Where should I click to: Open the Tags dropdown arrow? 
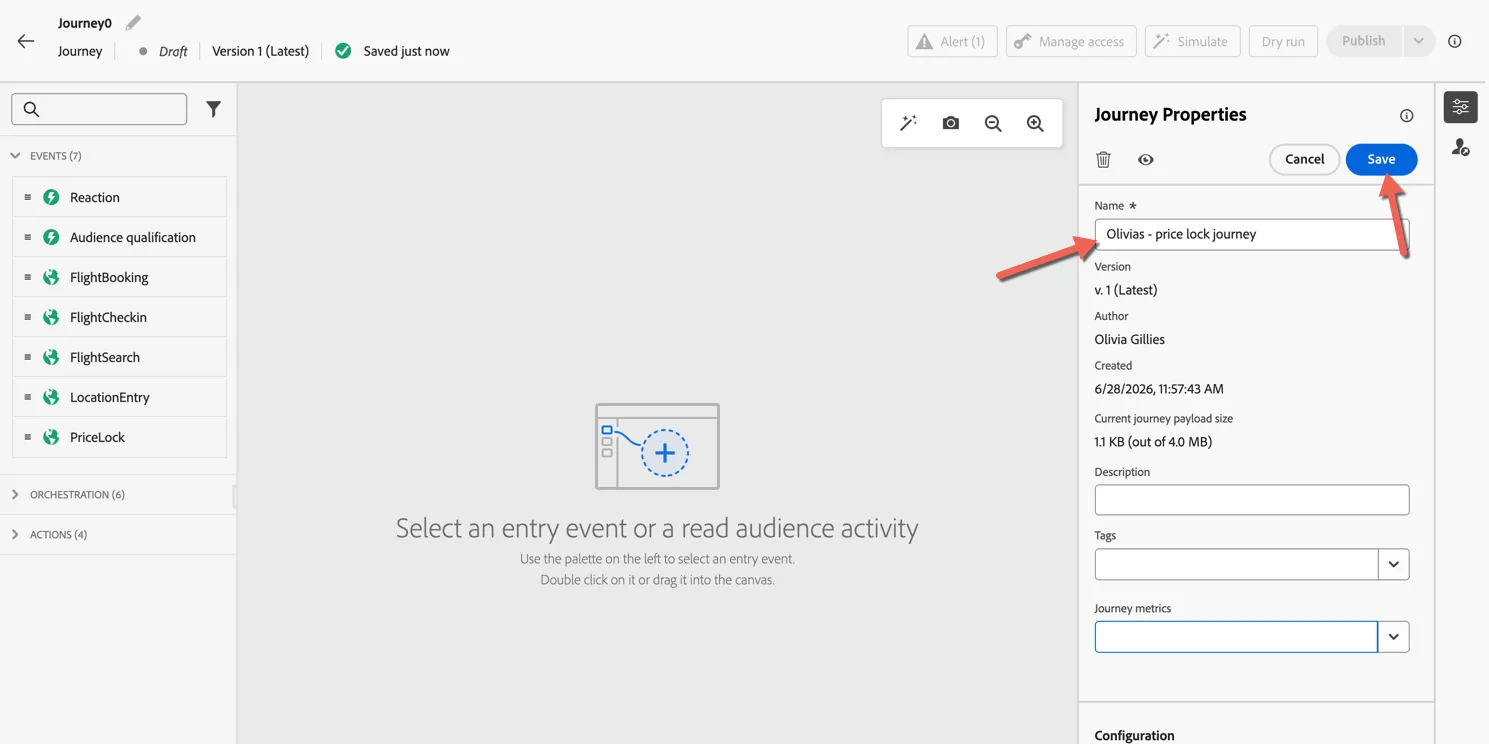coord(1394,564)
